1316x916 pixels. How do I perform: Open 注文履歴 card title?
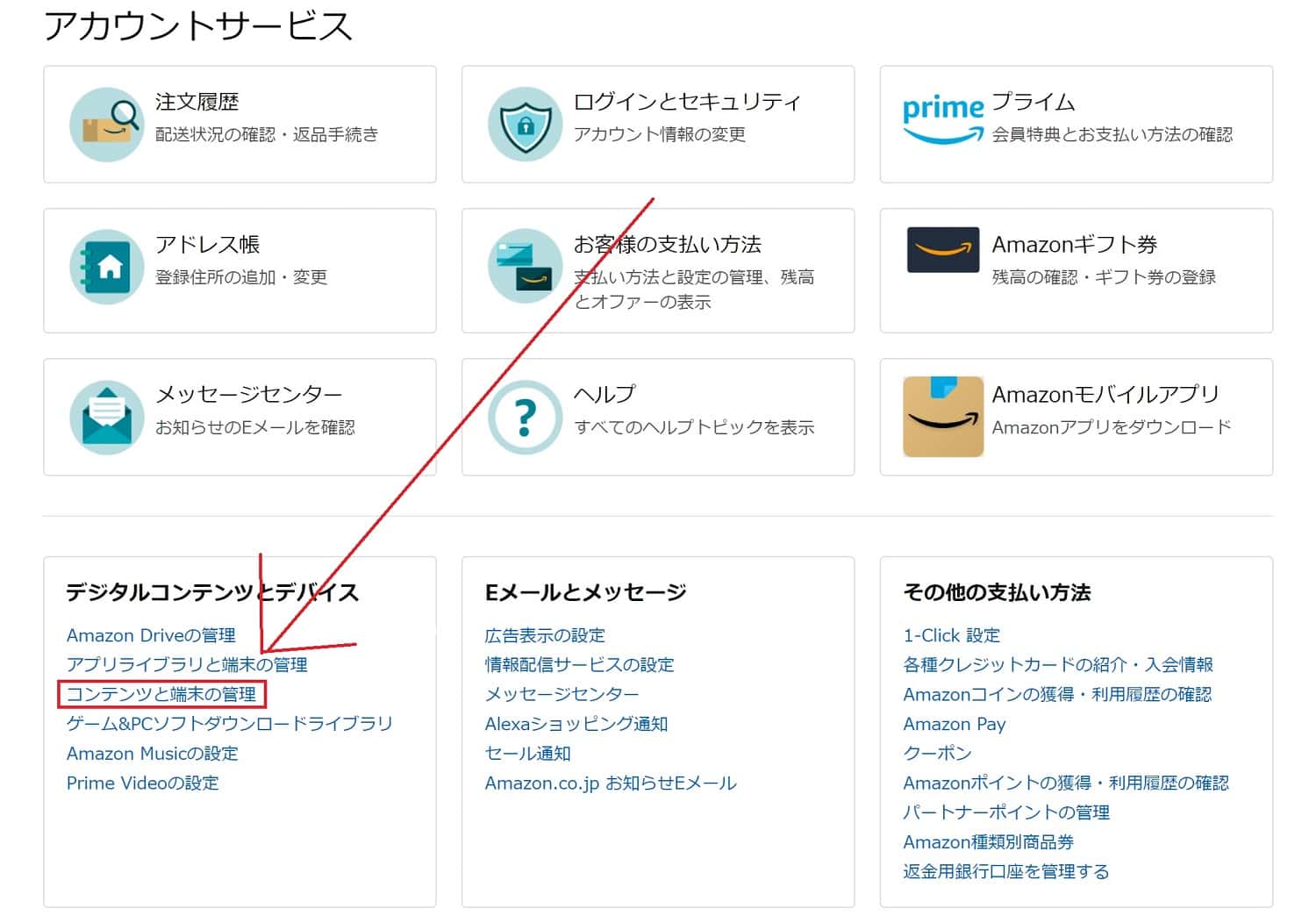coord(197,102)
